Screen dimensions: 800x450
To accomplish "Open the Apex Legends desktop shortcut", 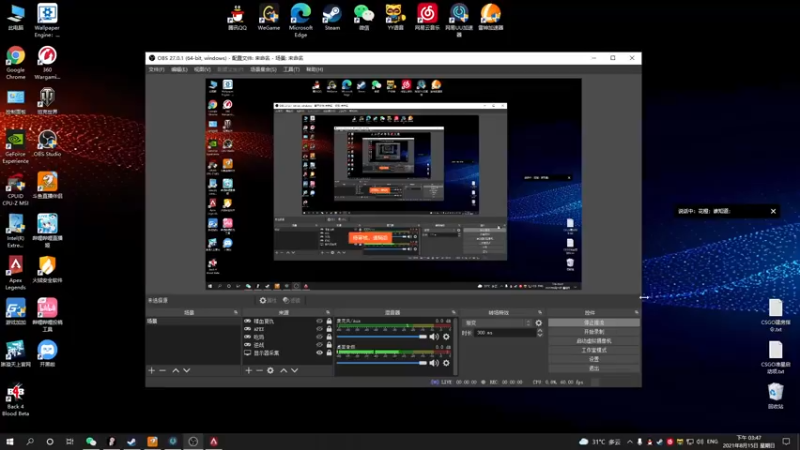I will click(15, 273).
